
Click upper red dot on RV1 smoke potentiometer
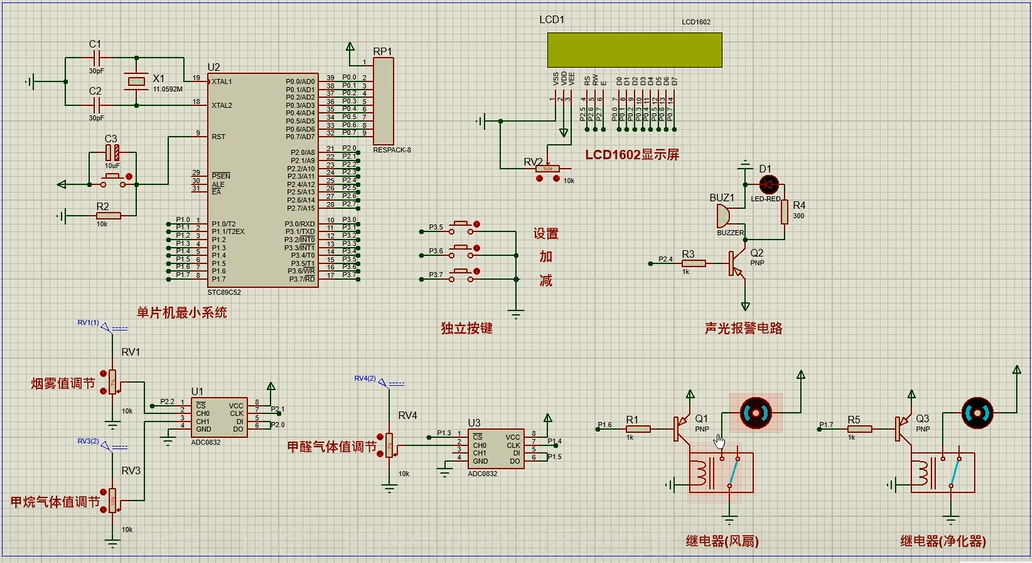pos(104,374)
